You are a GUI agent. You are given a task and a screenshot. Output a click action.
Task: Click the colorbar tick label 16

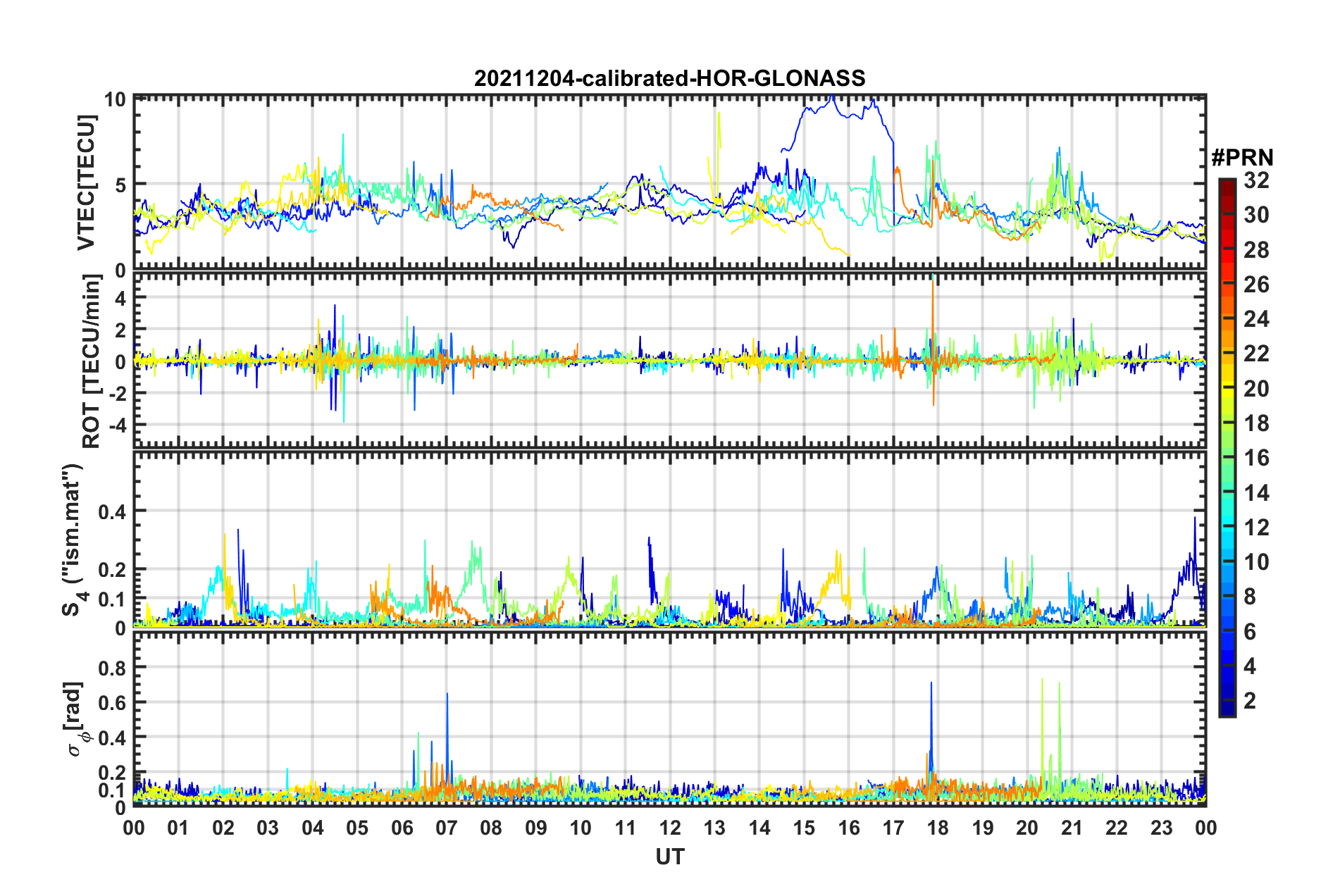tap(1256, 458)
